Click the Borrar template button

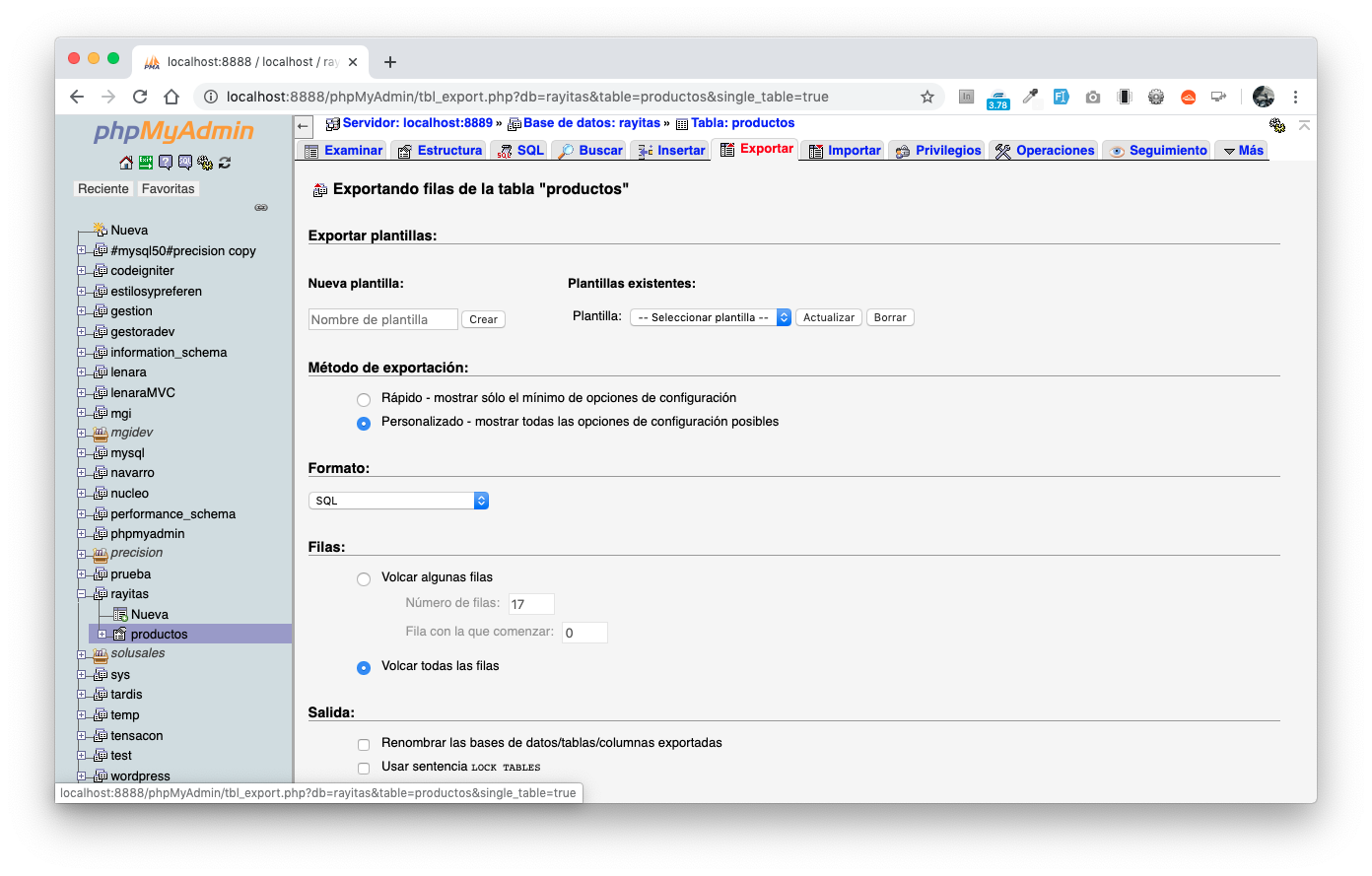click(890, 317)
